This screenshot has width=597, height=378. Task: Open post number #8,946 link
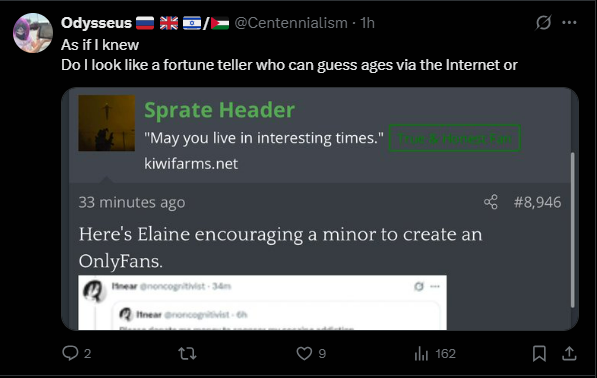pyautogui.click(x=537, y=202)
